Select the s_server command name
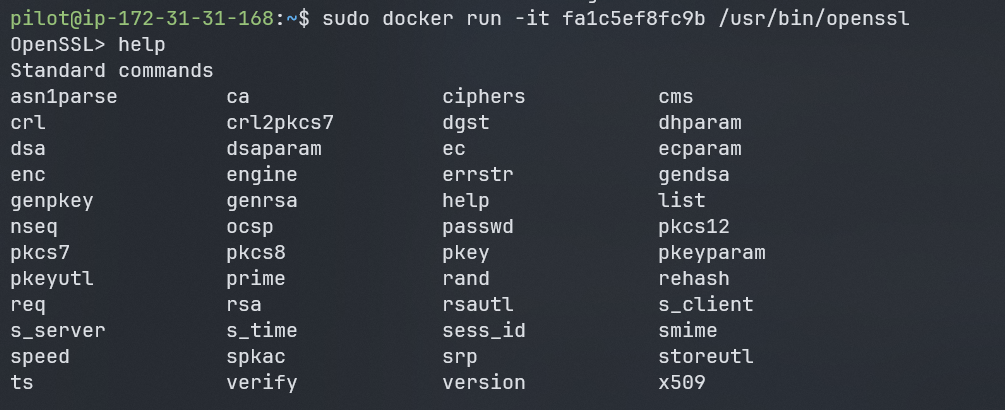Viewport: 1005px width, 410px height. [x=58, y=331]
